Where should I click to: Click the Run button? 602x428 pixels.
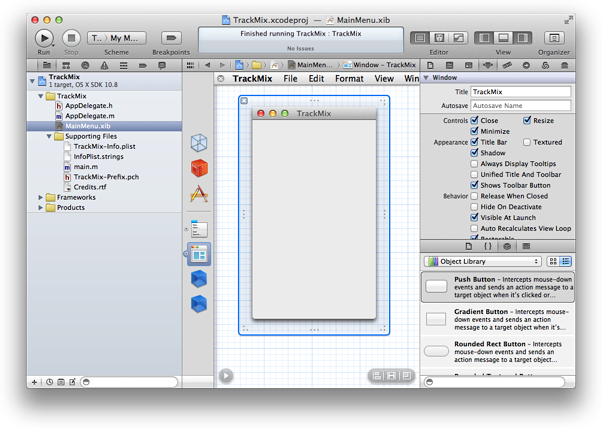point(44,38)
